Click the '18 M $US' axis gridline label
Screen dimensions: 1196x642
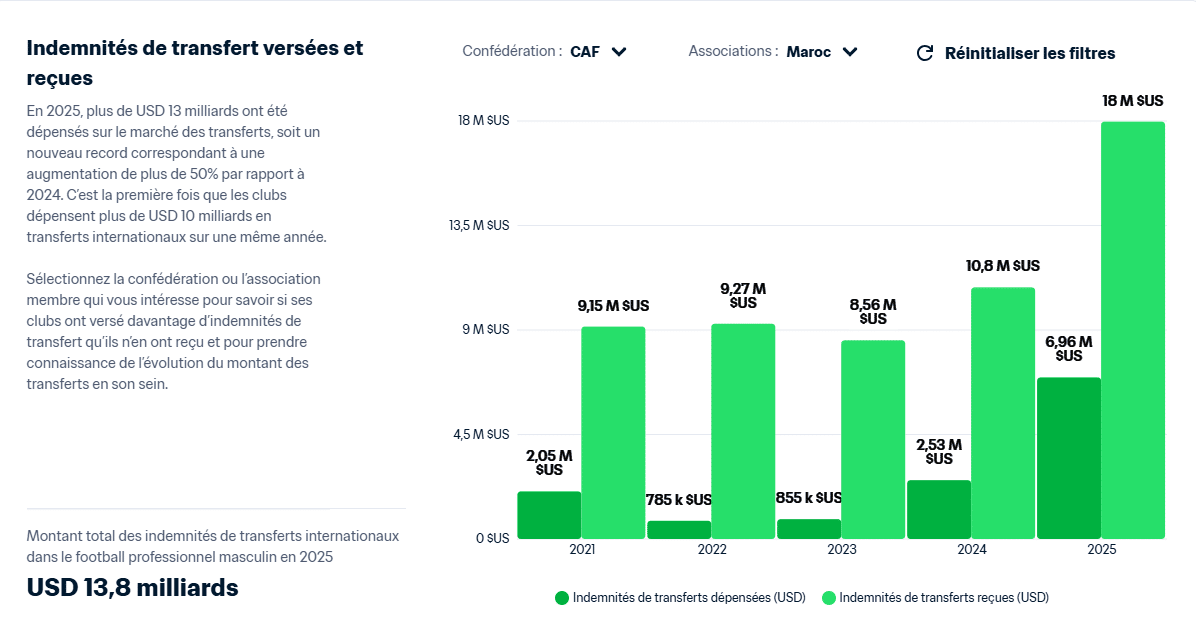pos(485,120)
